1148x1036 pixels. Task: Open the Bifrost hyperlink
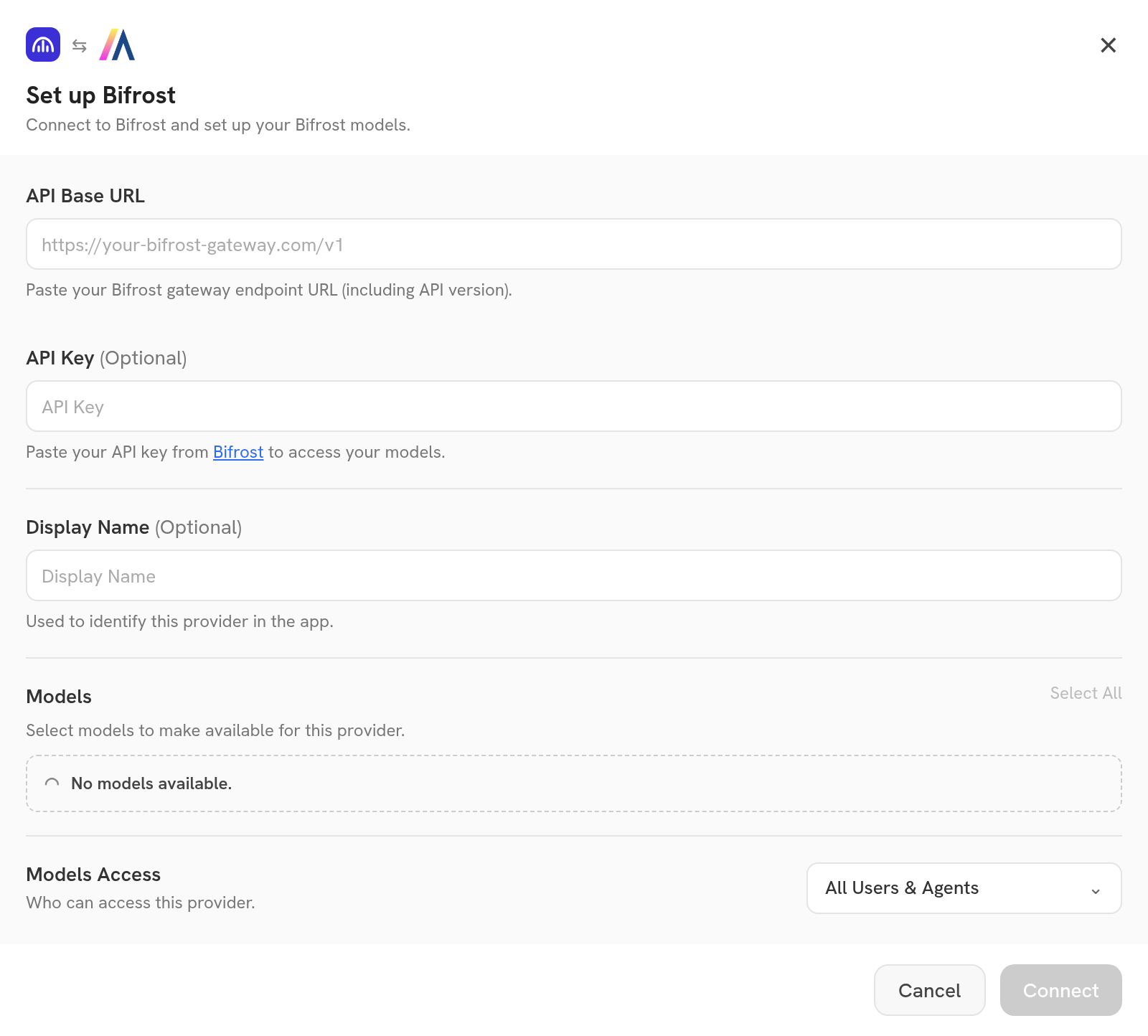(238, 452)
